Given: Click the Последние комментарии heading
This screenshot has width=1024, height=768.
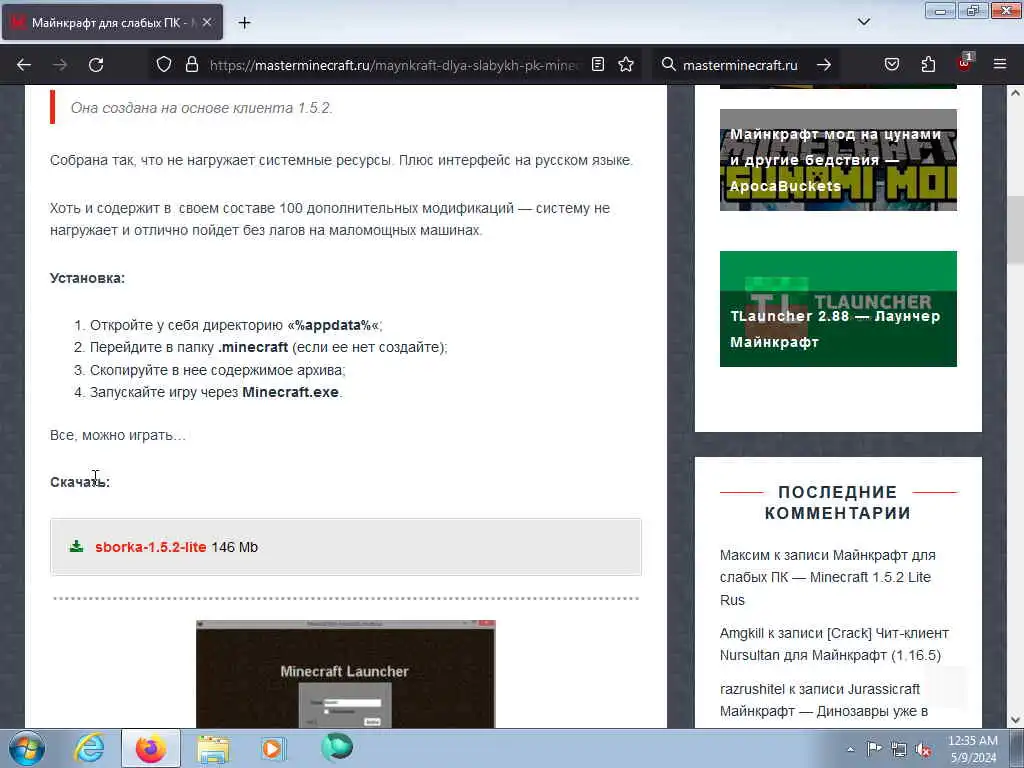Looking at the screenshot, I should (838, 502).
